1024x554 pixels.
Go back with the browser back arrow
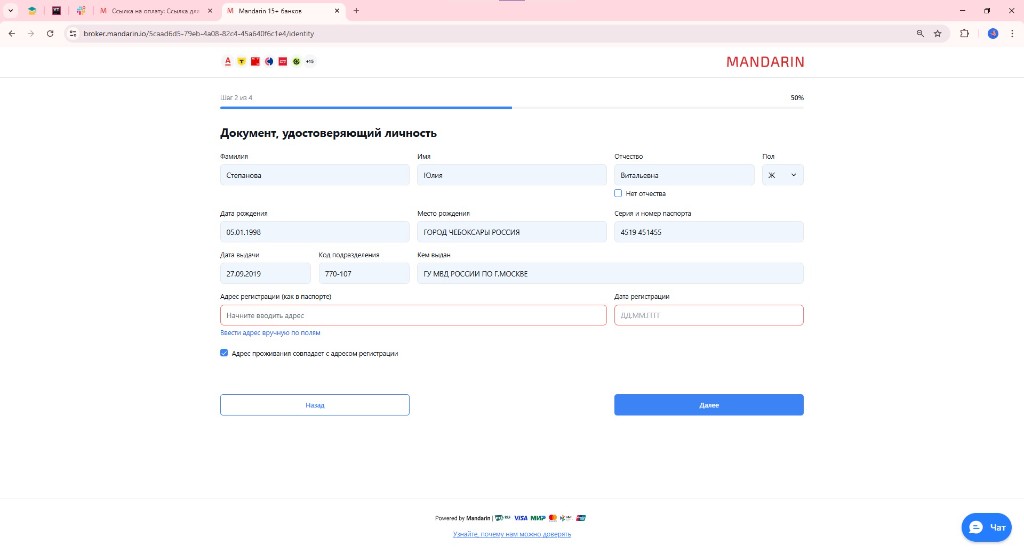(x=11, y=33)
